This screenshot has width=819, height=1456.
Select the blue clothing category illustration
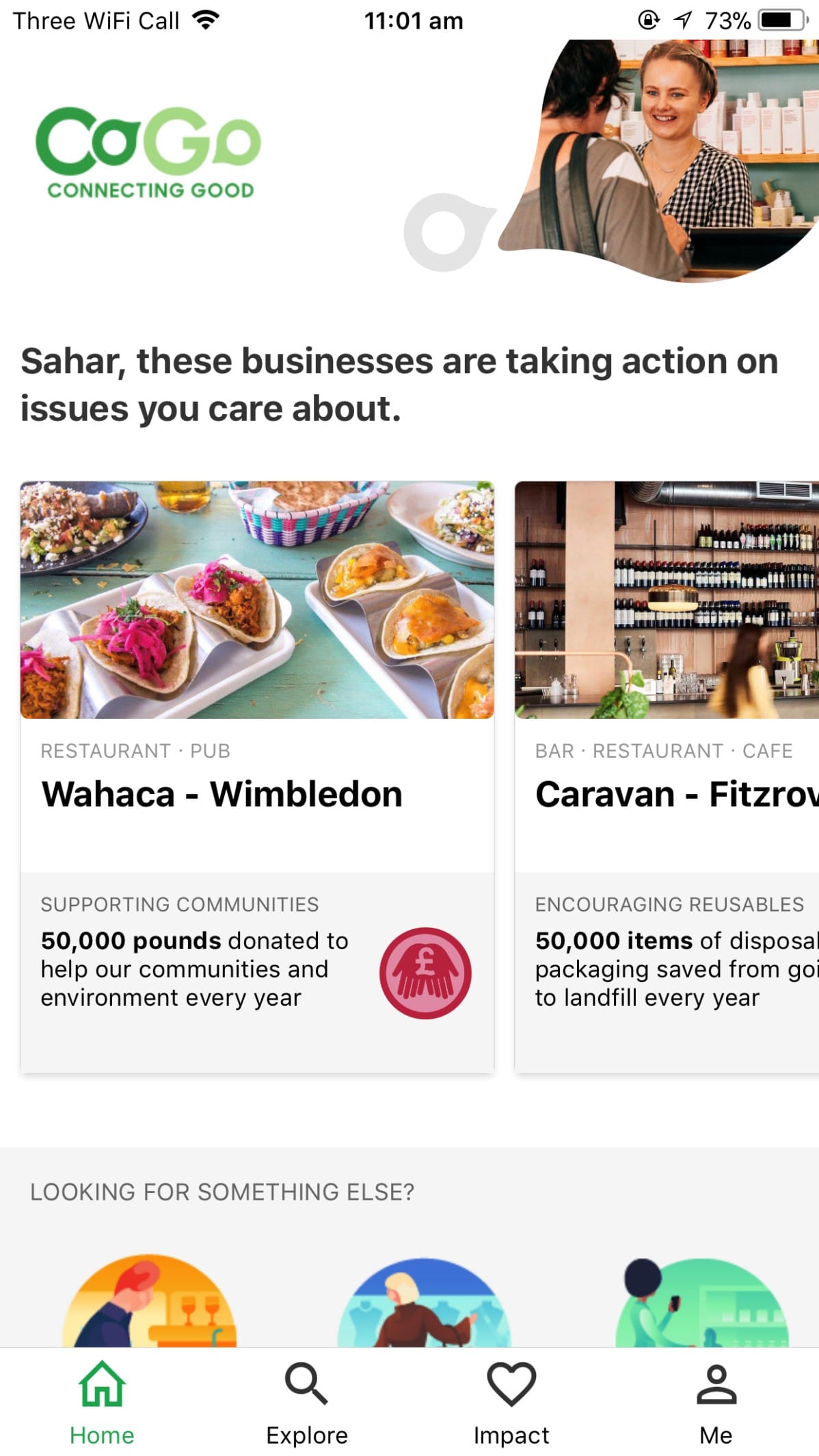424,1304
